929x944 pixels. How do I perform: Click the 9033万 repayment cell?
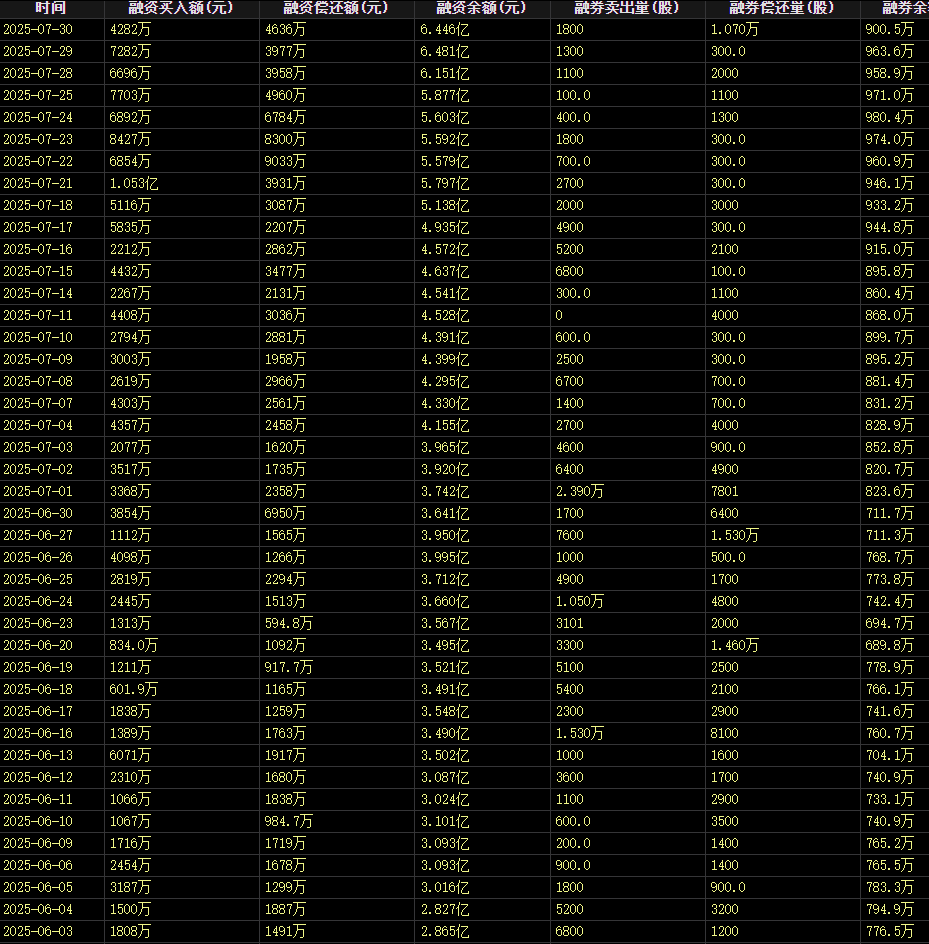pos(285,162)
